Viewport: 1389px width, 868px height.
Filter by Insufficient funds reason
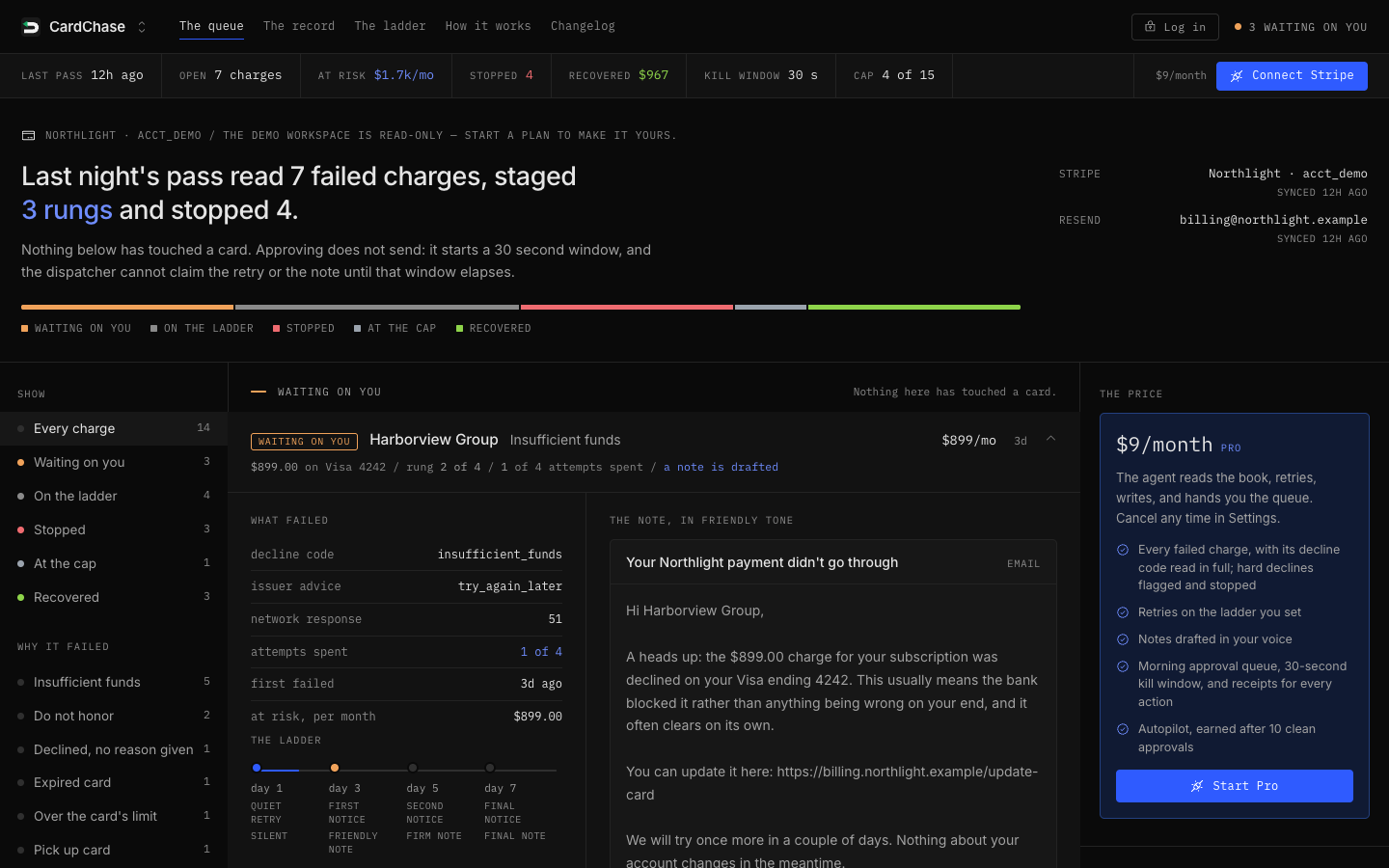click(114, 682)
